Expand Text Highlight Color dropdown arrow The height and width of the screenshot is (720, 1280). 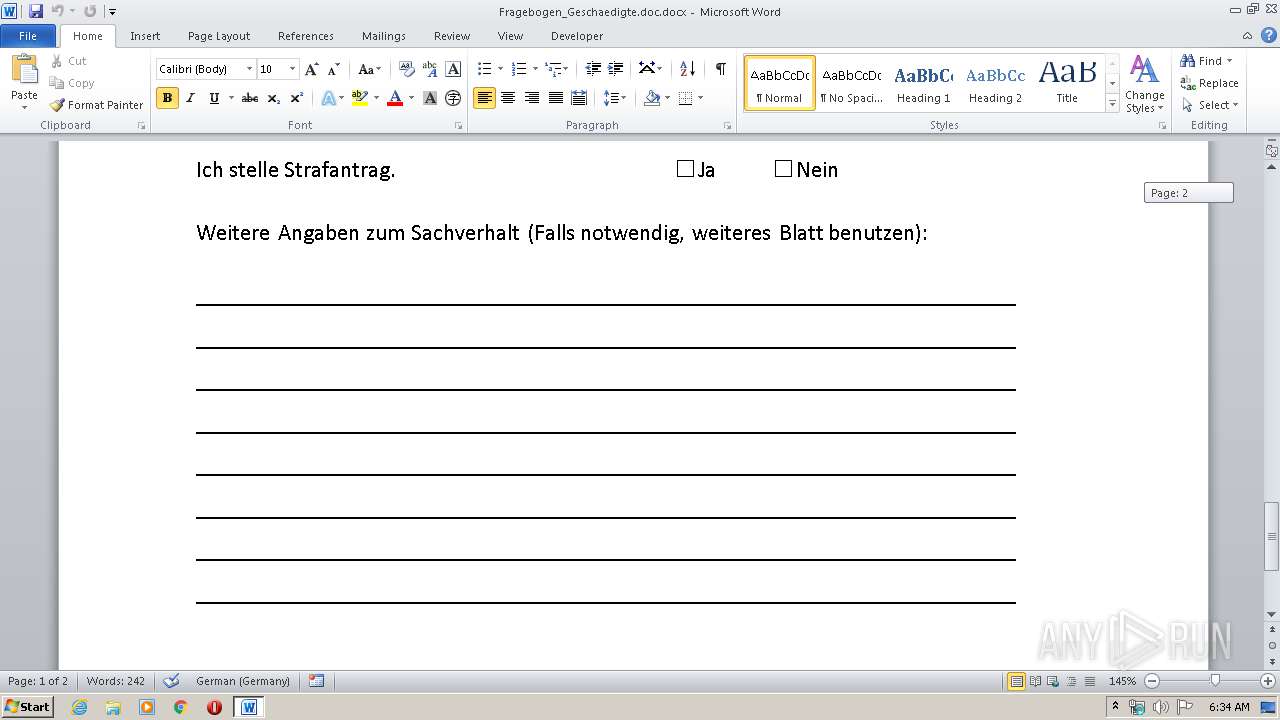pyautogui.click(x=376, y=98)
